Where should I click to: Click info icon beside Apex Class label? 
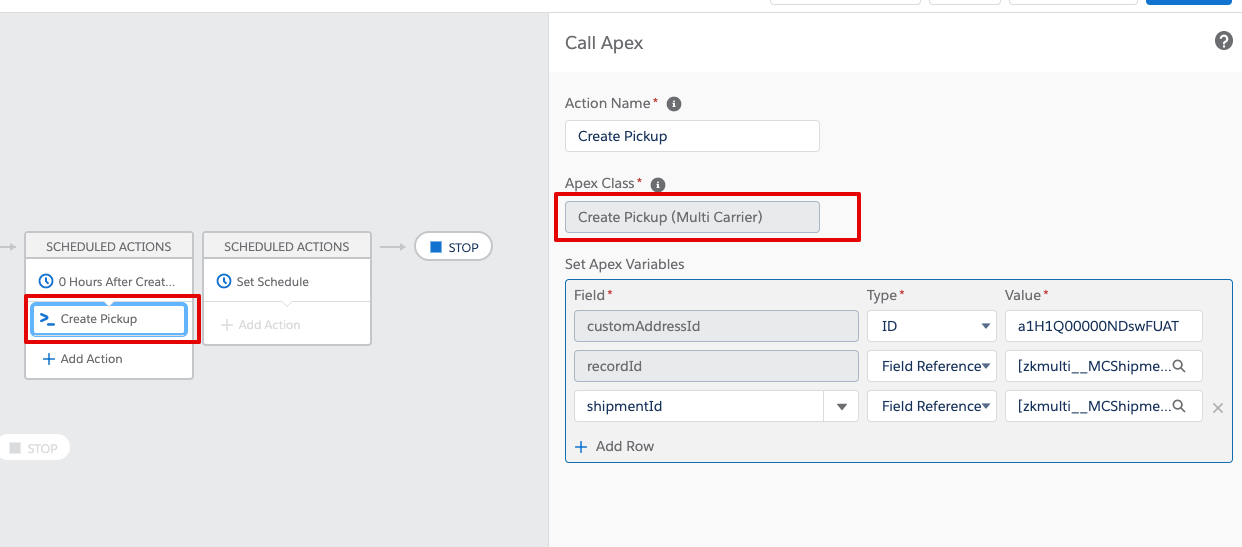[658, 185]
